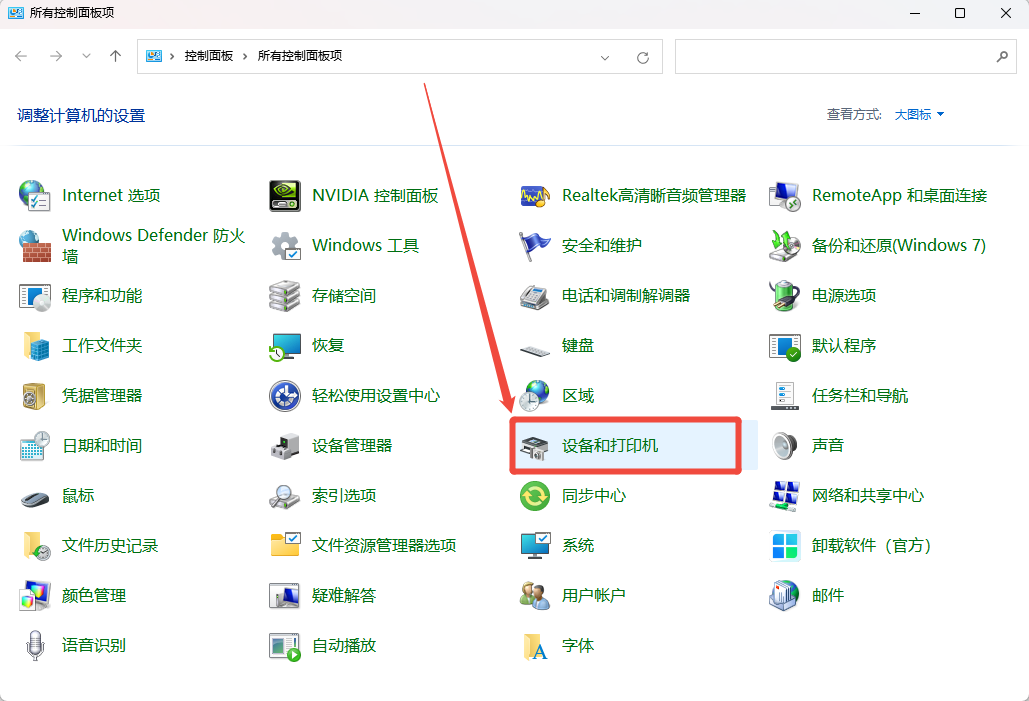
Task: Select 控制面板 in the address breadcrumb
Action: pyautogui.click(x=209, y=56)
